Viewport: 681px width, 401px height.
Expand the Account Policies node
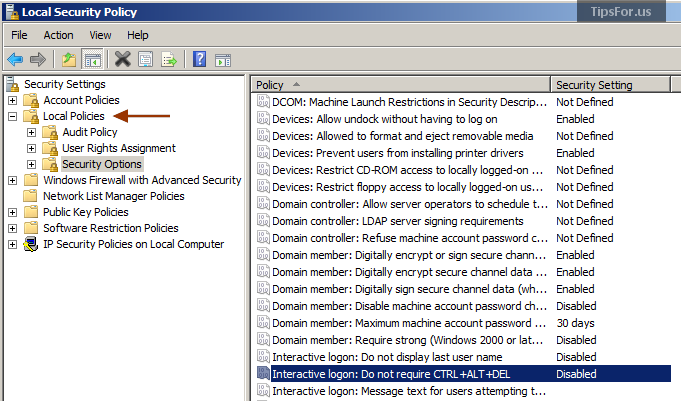pyautogui.click(x=13, y=100)
